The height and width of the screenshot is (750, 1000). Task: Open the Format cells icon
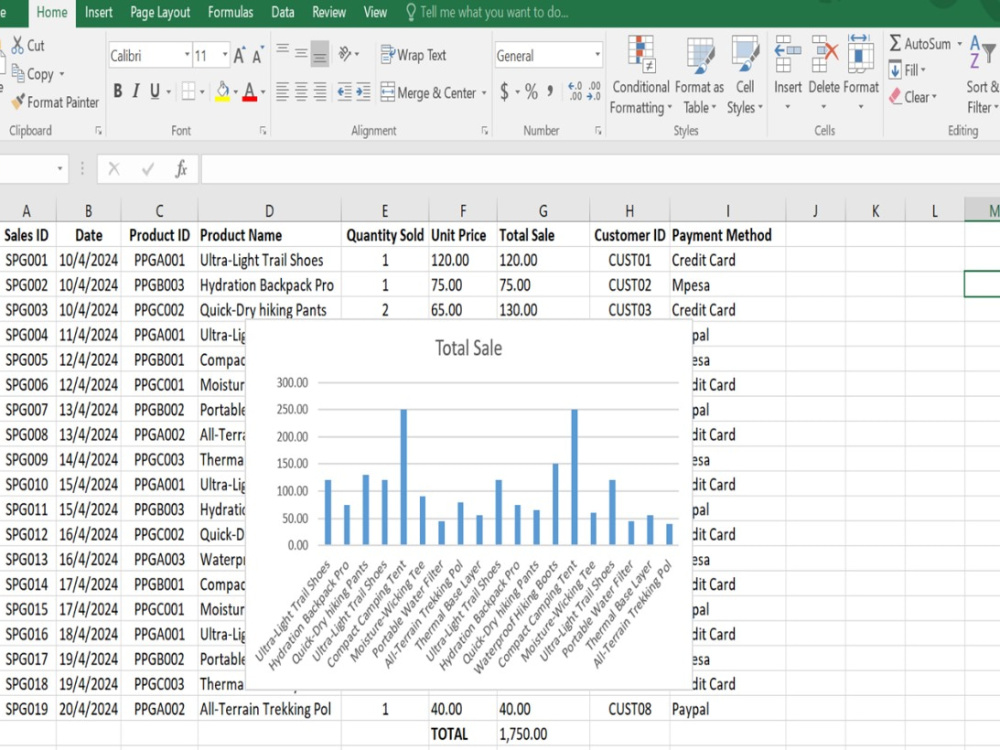pos(860,54)
